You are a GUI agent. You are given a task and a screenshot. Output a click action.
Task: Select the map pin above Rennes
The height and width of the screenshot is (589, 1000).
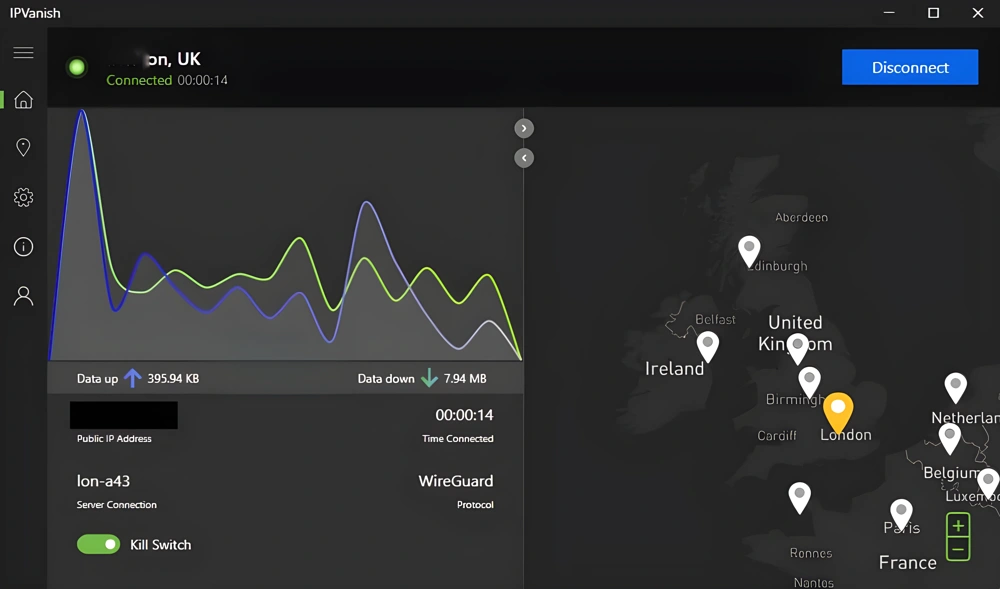tap(799, 498)
